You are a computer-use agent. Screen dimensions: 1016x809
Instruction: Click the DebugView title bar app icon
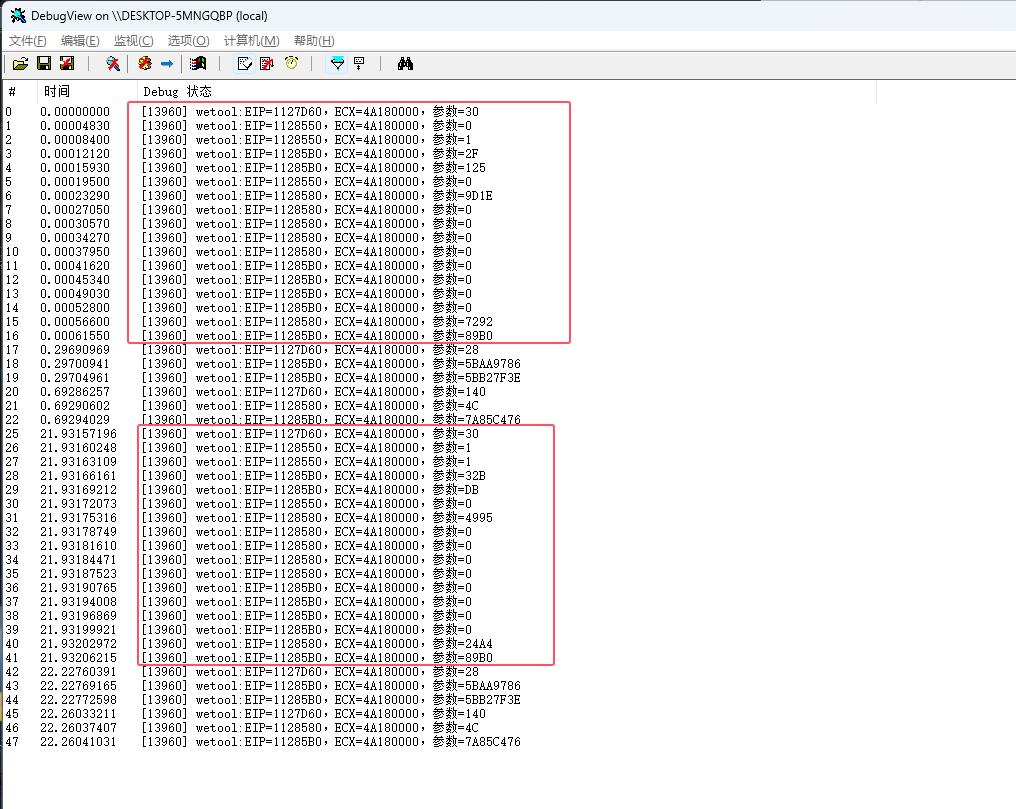click(x=18, y=16)
